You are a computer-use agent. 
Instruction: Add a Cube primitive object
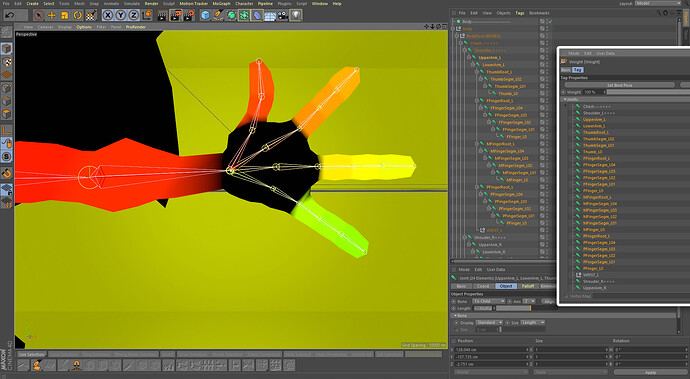[x=205, y=15]
